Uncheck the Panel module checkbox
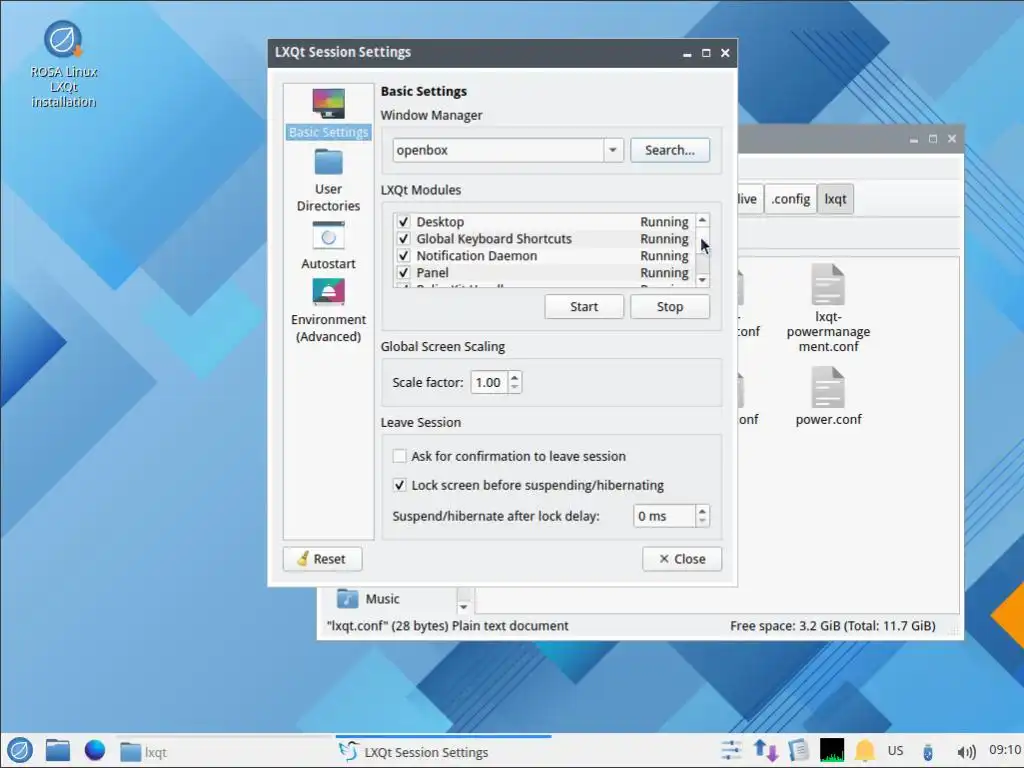 (403, 273)
